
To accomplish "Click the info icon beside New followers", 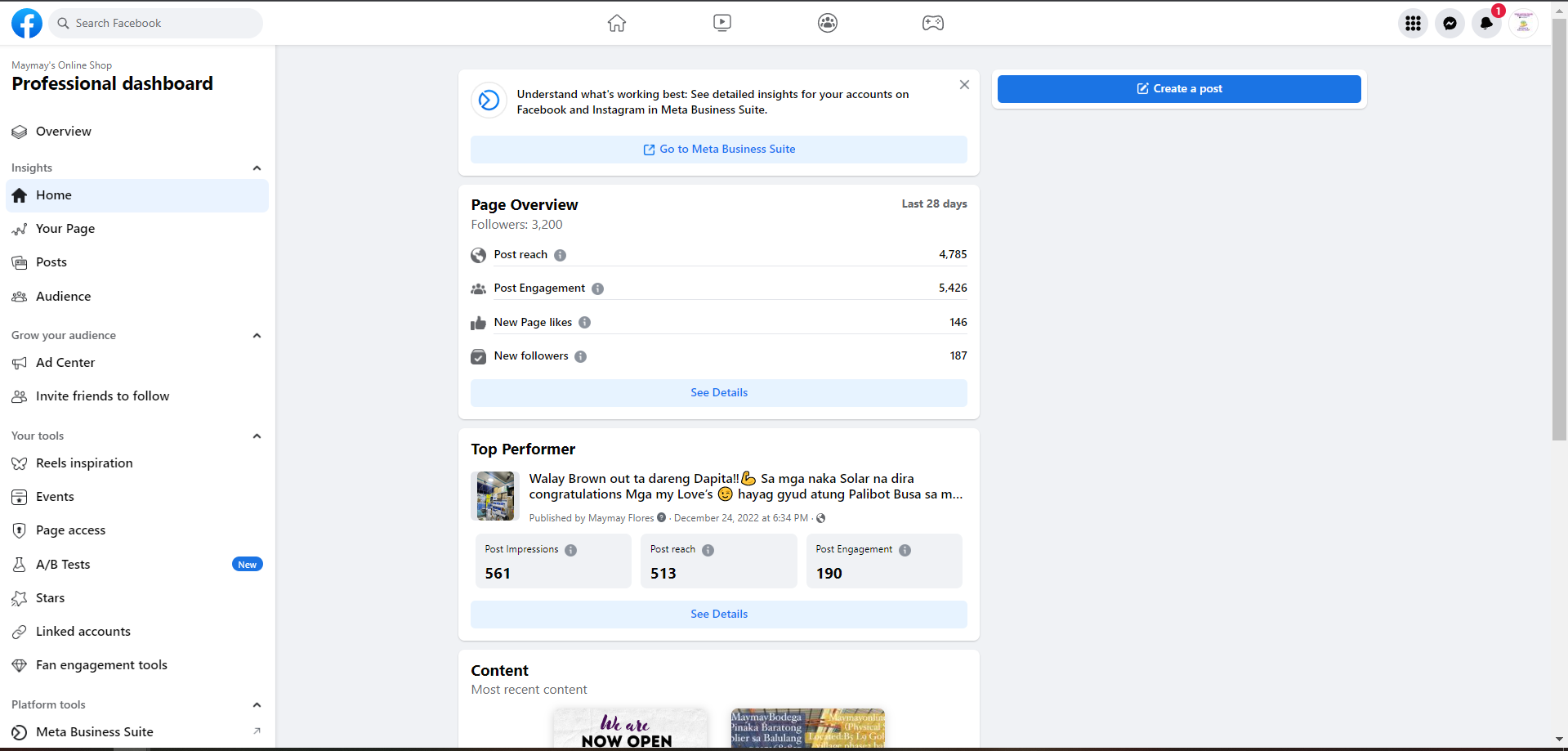I will tap(581, 356).
